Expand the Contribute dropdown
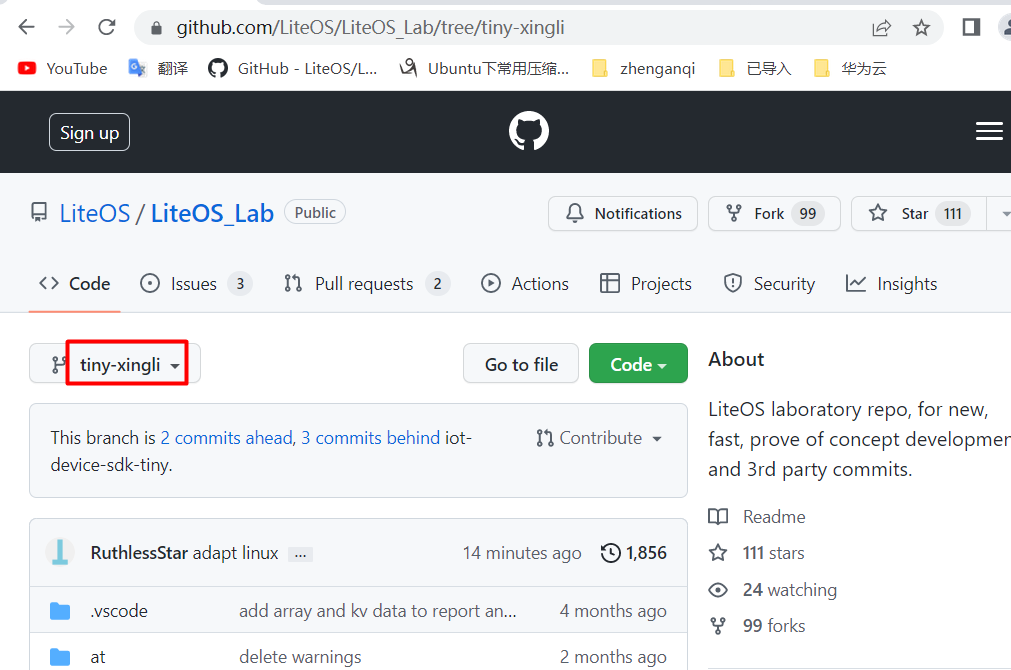This screenshot has height=670, width=1011. [599, 438]
